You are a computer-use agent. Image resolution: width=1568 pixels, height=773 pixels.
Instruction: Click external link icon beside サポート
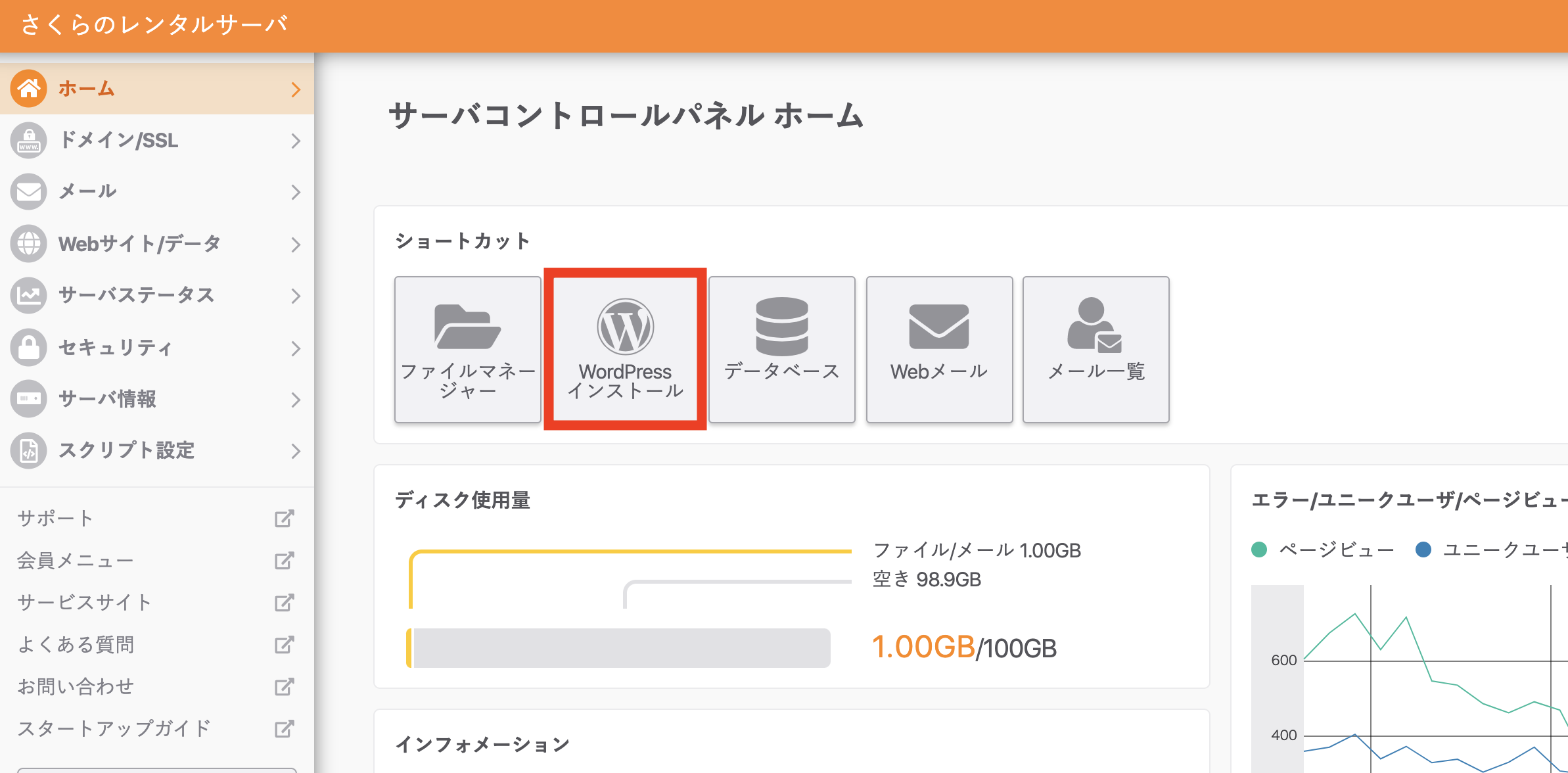point(284,519)
